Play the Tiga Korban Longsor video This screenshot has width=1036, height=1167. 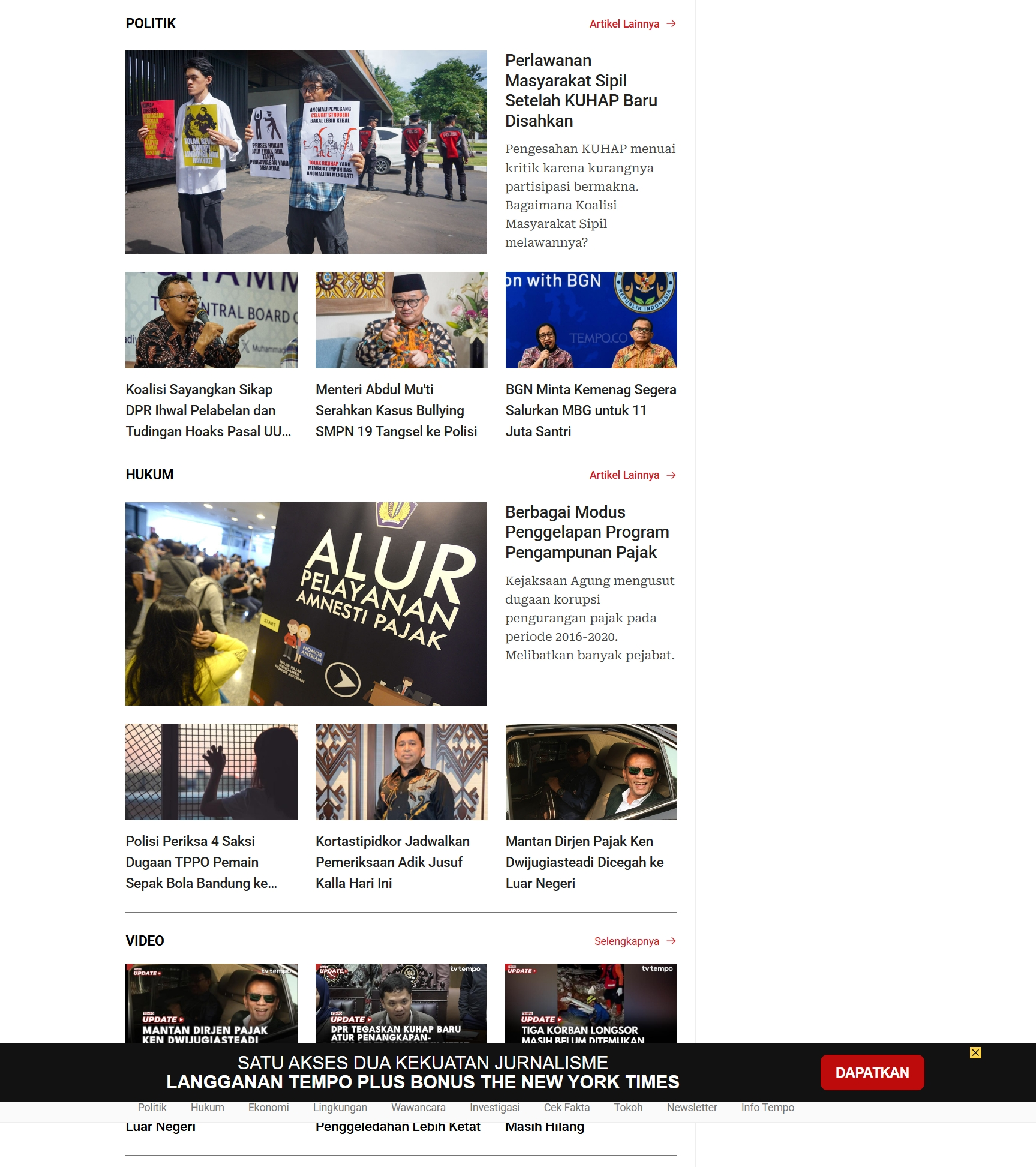click(x=591, y=1003)
